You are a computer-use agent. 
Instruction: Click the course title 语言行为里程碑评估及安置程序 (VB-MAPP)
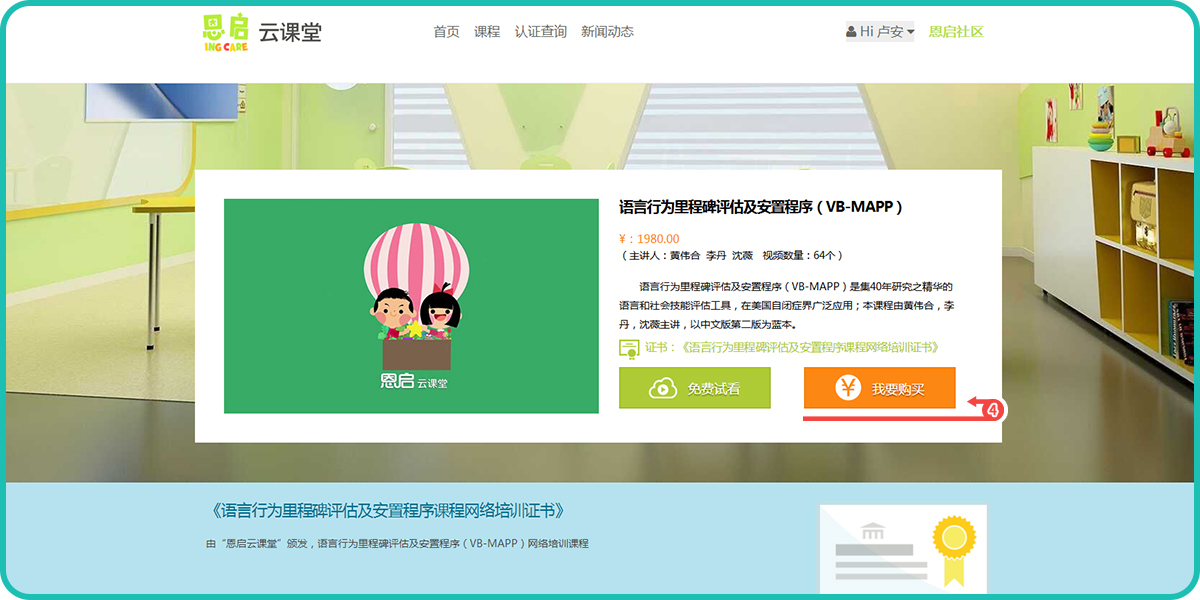(761, 208)
